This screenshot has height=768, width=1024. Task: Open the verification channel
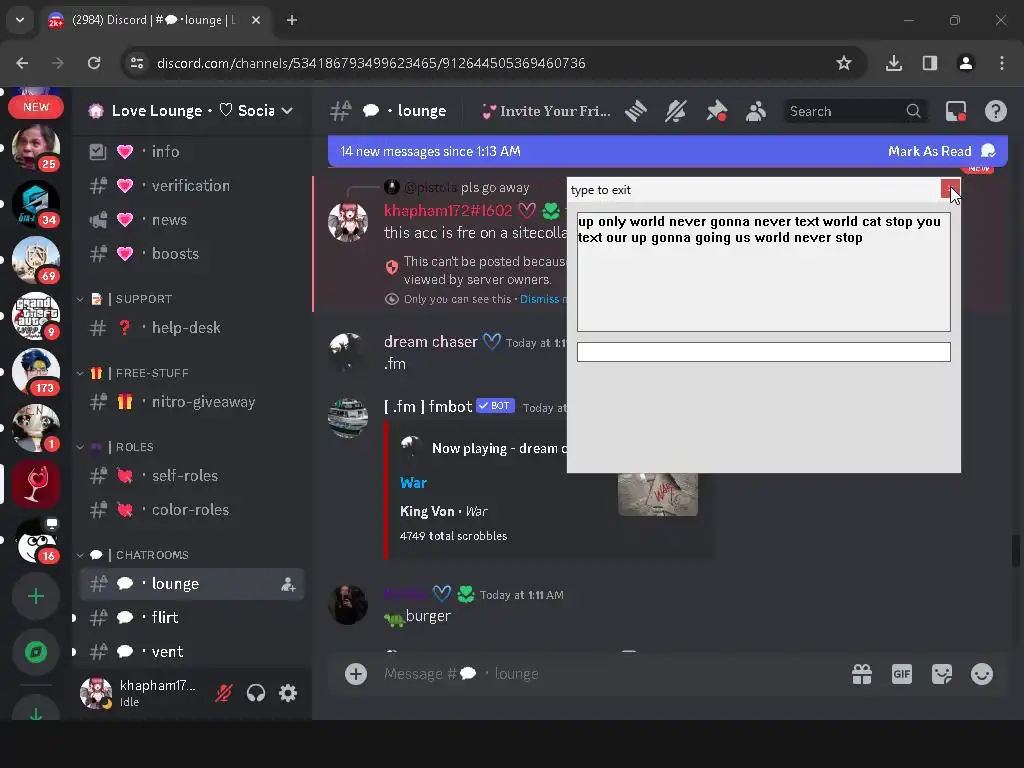point(191,185)
